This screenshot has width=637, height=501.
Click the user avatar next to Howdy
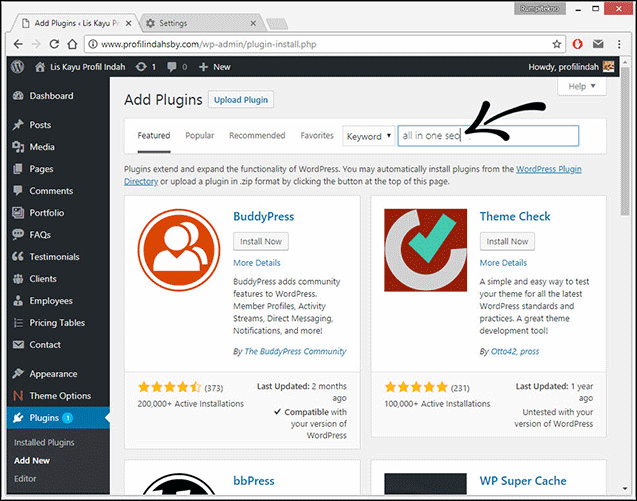[609, 67]
